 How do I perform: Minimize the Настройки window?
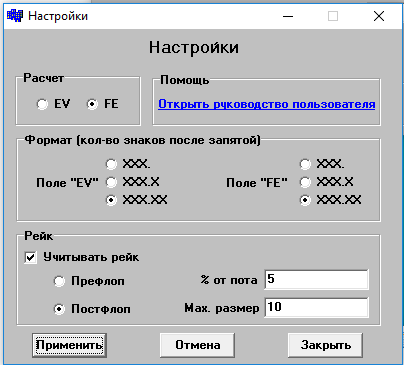point(288,16)
